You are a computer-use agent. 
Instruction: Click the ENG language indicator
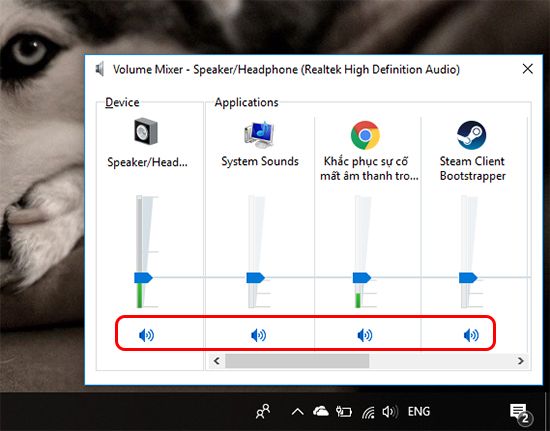click(x=419, y=411)
